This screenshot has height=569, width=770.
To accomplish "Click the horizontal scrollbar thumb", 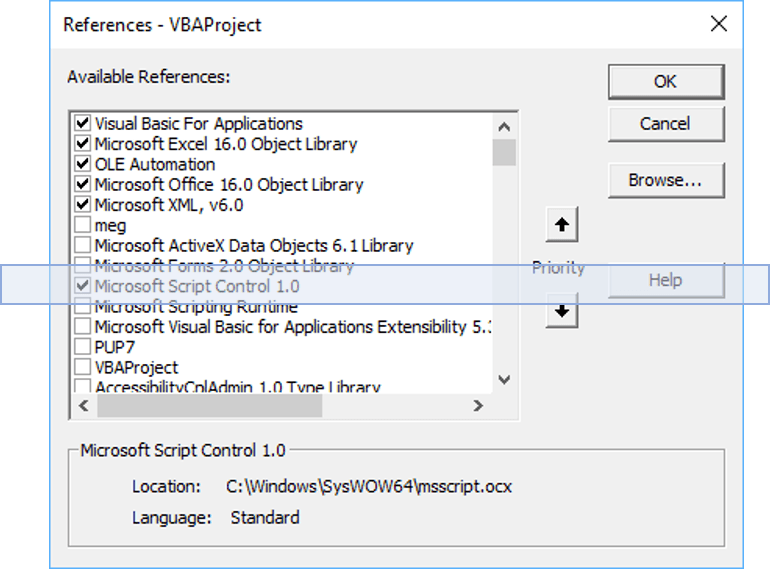I will click(x=210, y=406).
